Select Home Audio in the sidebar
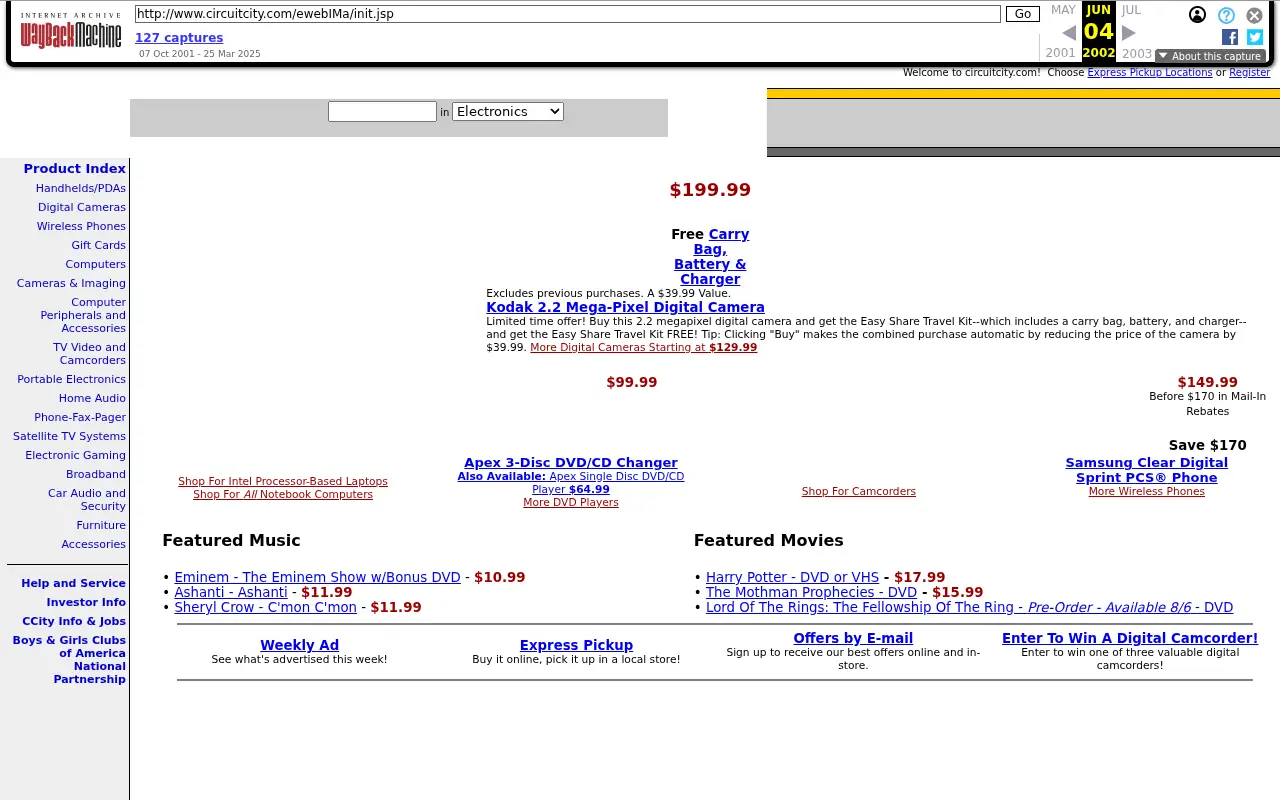 (x=92, y=398)
